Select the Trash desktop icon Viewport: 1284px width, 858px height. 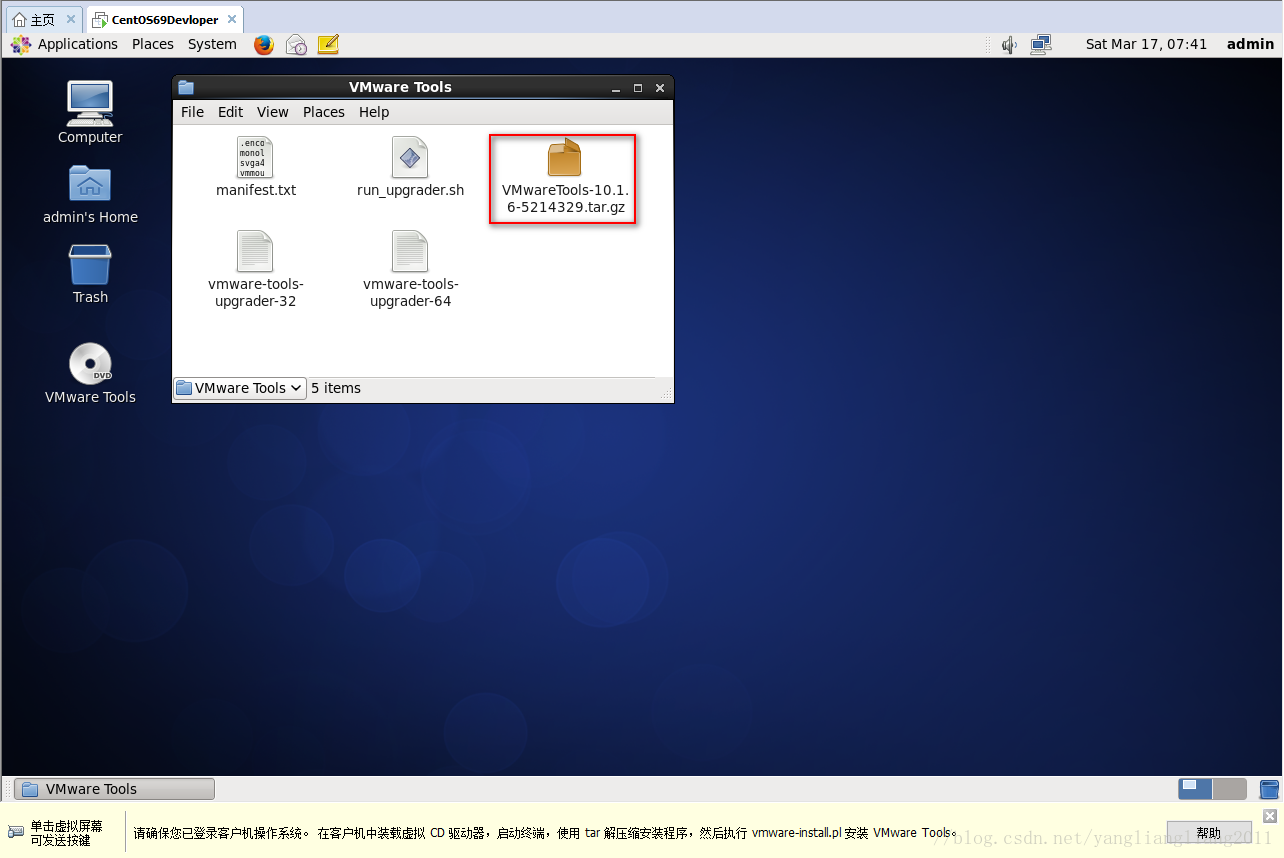pos(90,264)
